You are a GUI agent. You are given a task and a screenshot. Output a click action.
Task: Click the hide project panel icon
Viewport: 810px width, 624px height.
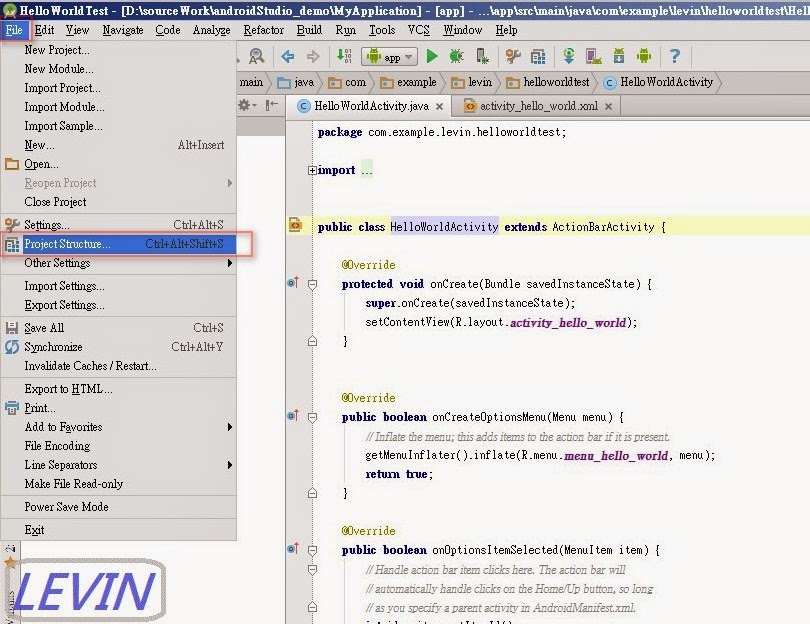click(x=271, y=105)
